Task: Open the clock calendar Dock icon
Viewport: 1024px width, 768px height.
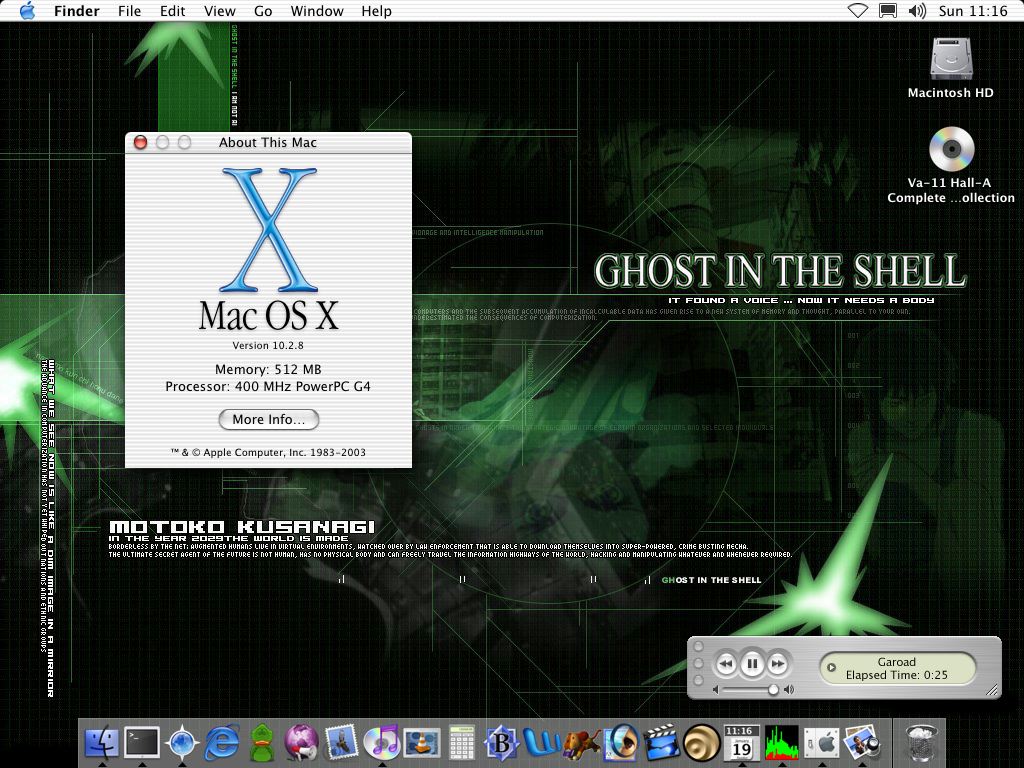Action: coord(741,742)
